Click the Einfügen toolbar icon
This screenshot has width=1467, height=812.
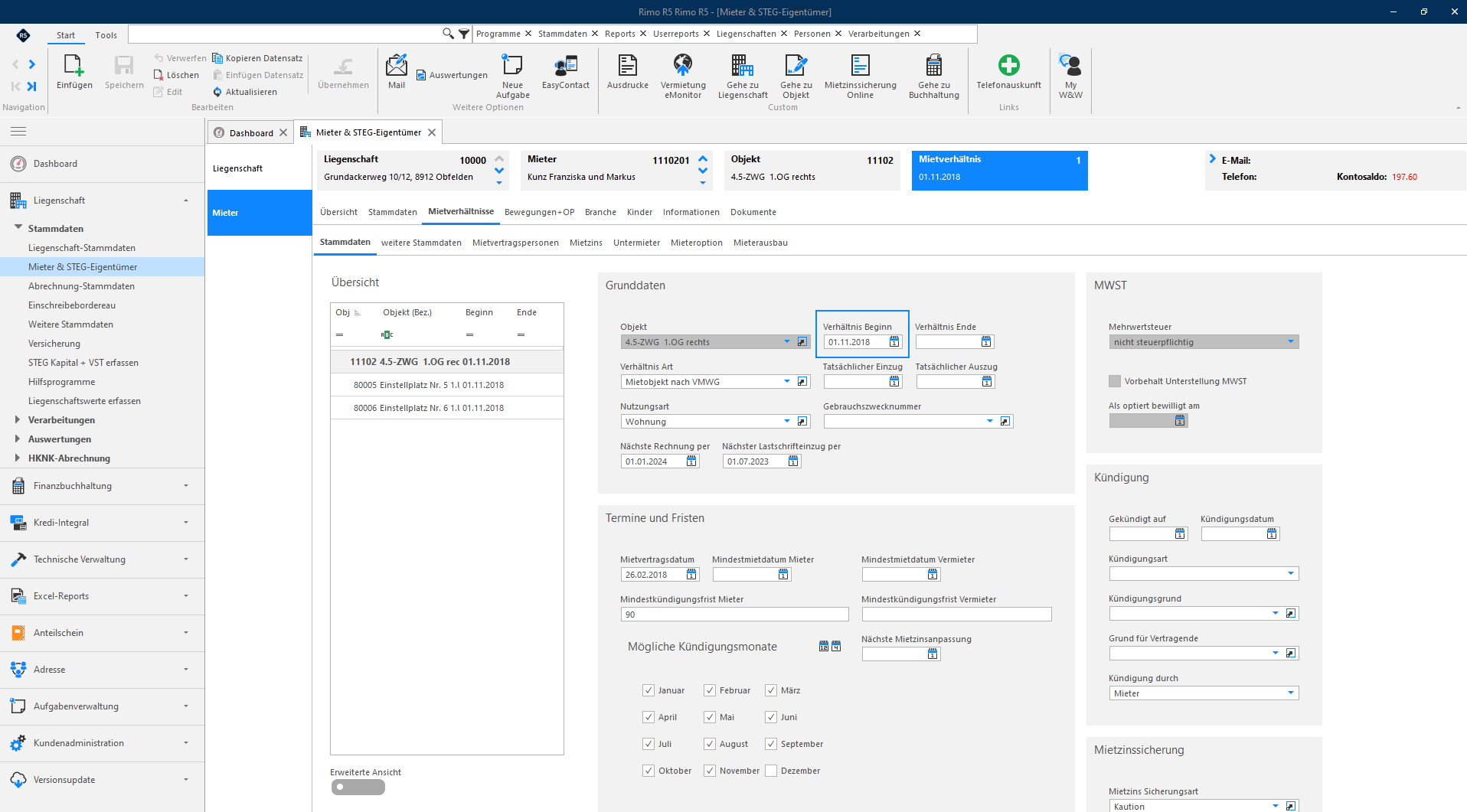74,66
